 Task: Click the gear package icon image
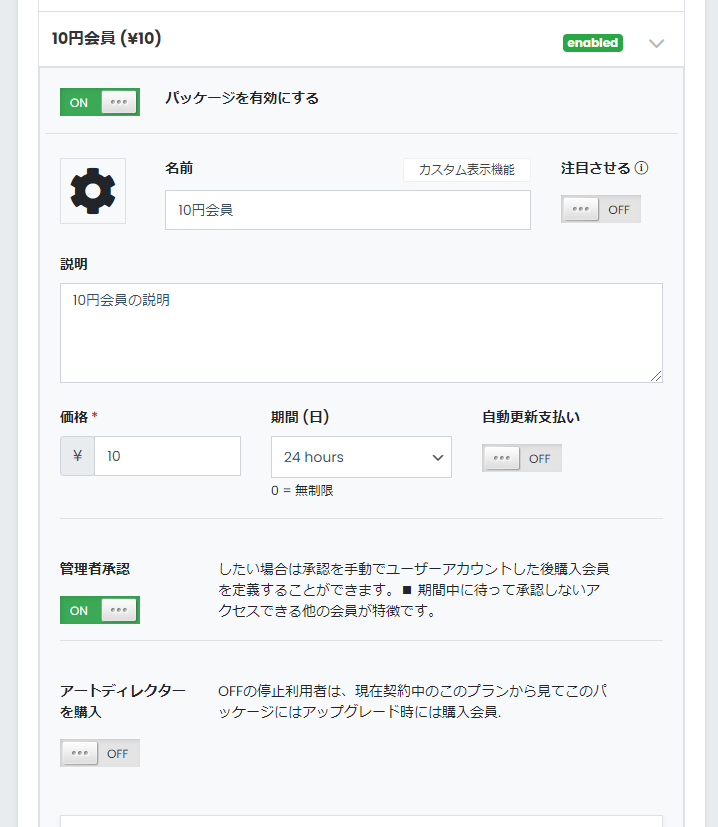[93, 191]
